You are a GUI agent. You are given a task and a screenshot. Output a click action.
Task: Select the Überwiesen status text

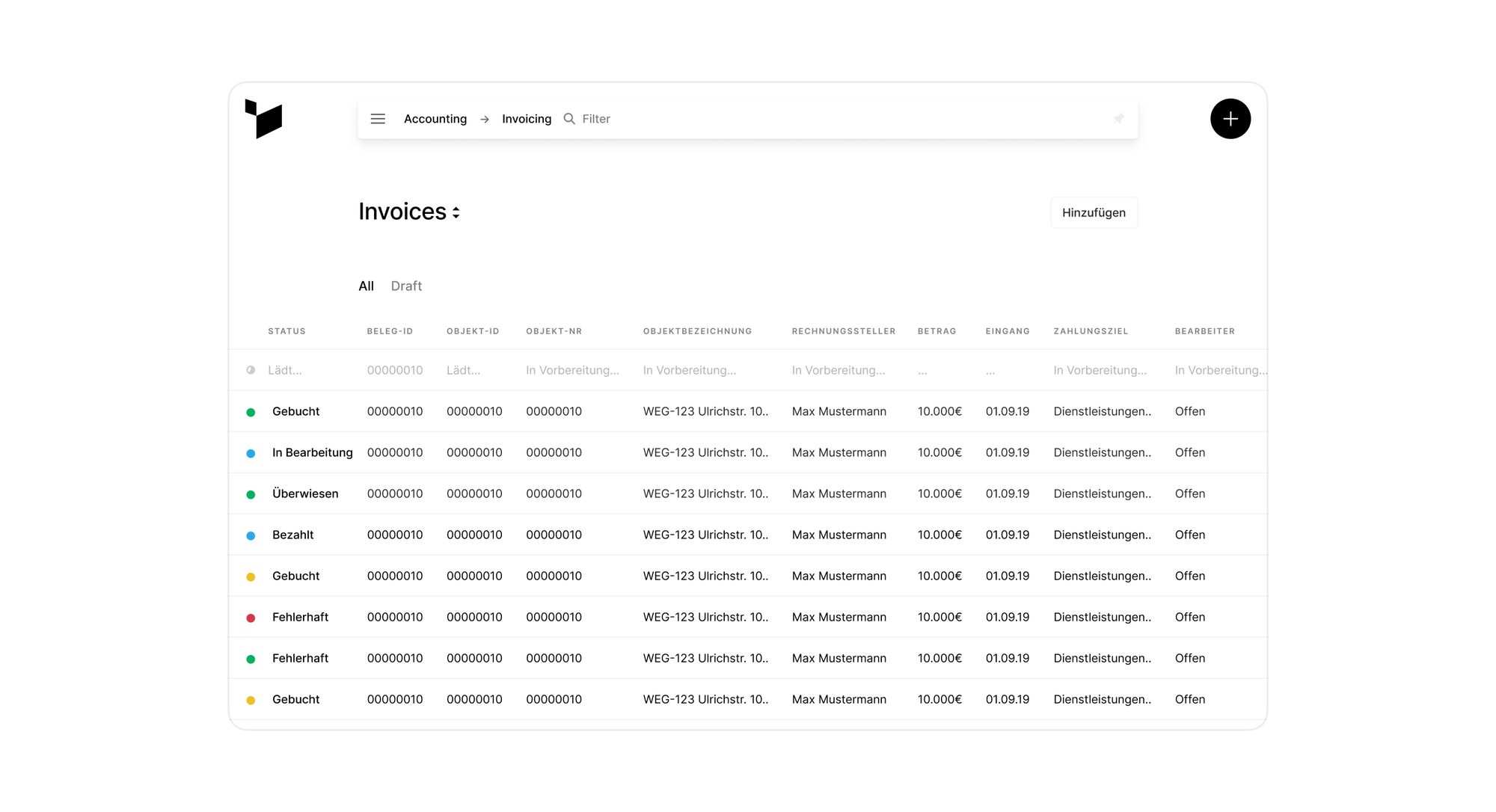tap(305, 493)
